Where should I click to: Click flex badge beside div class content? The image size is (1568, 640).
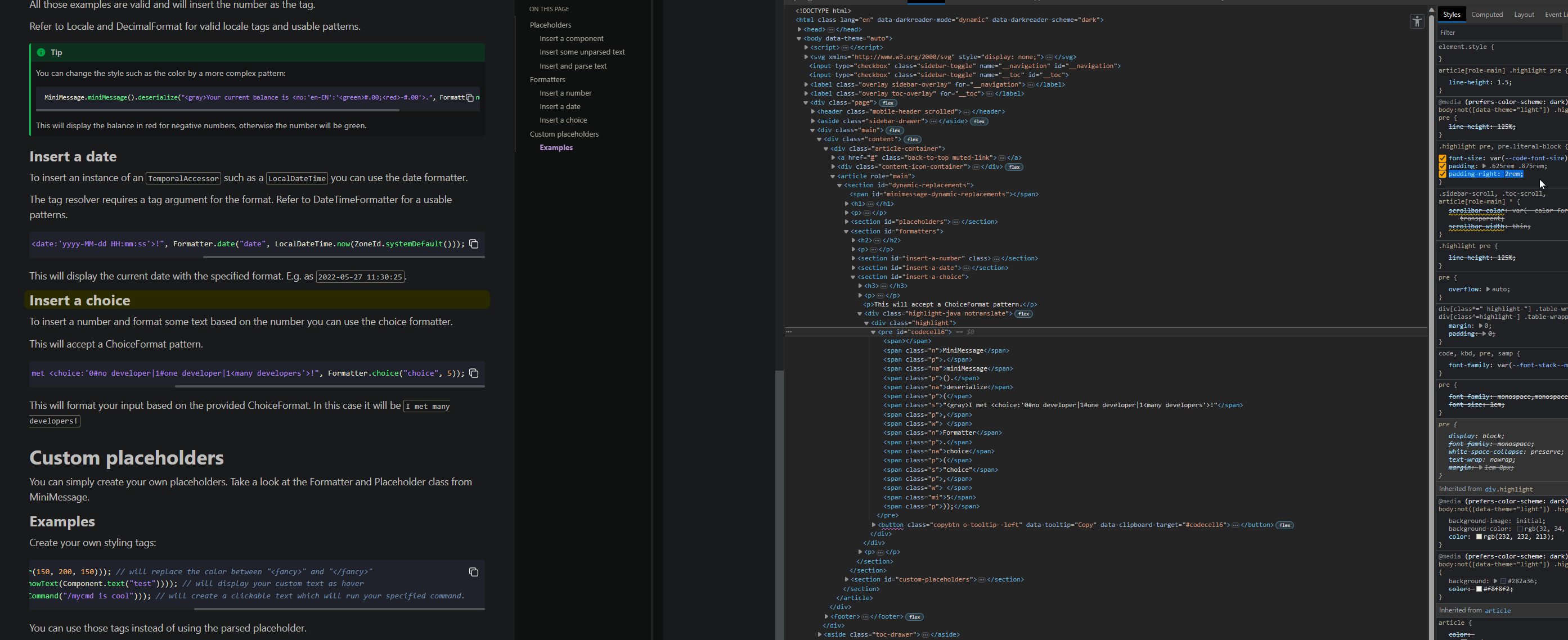tap(913, 139)
